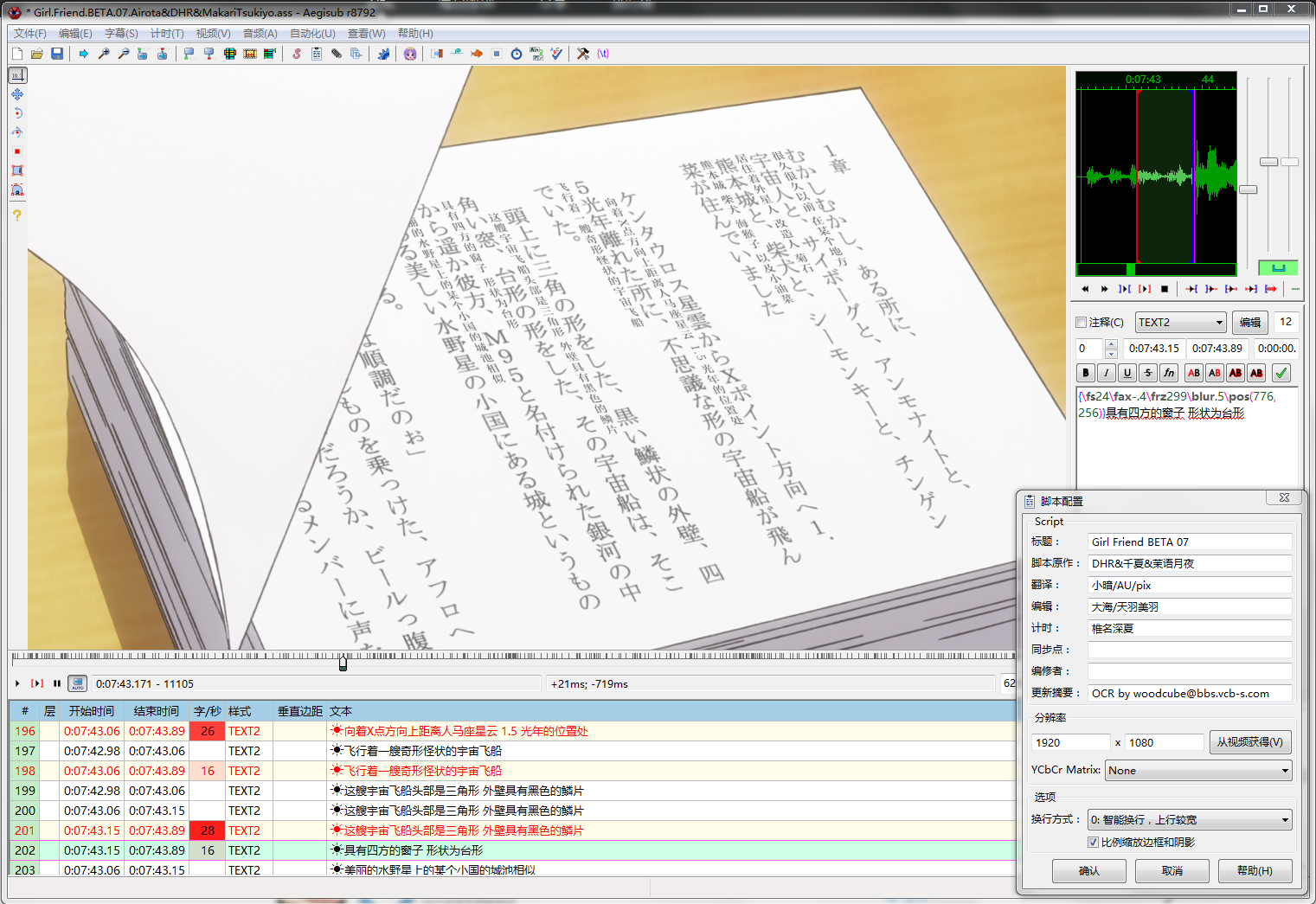
Task: Toggle tag hiding {\t} icon
Action: coord(603,54)
